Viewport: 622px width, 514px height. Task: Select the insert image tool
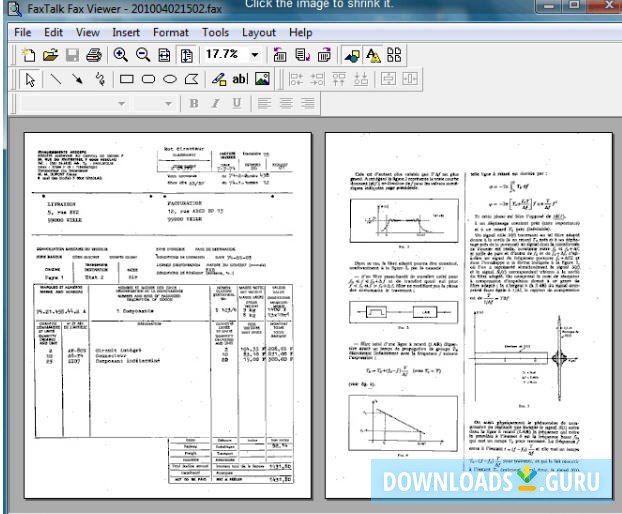(263, 79)
